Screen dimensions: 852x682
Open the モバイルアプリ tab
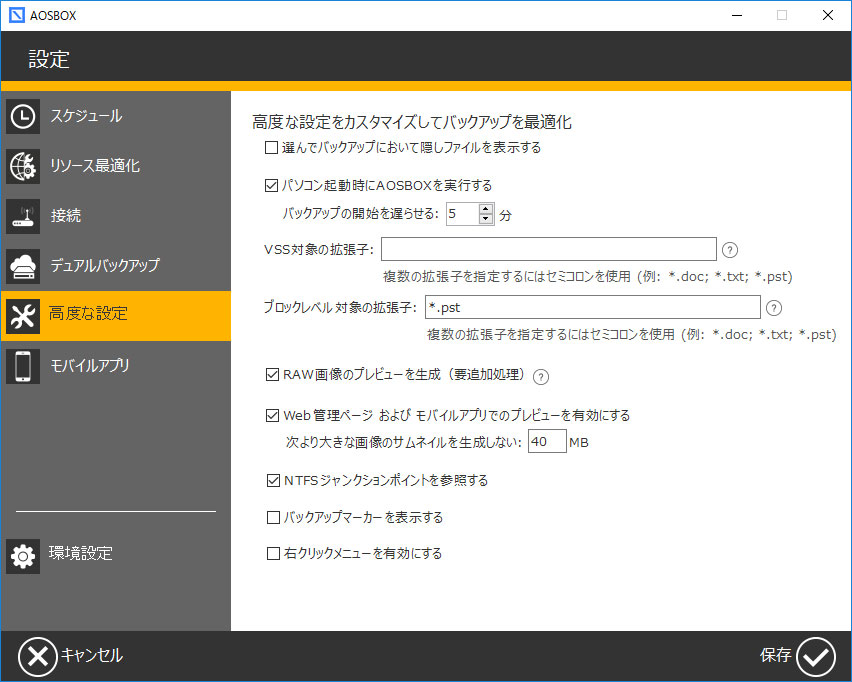[116, 366]
